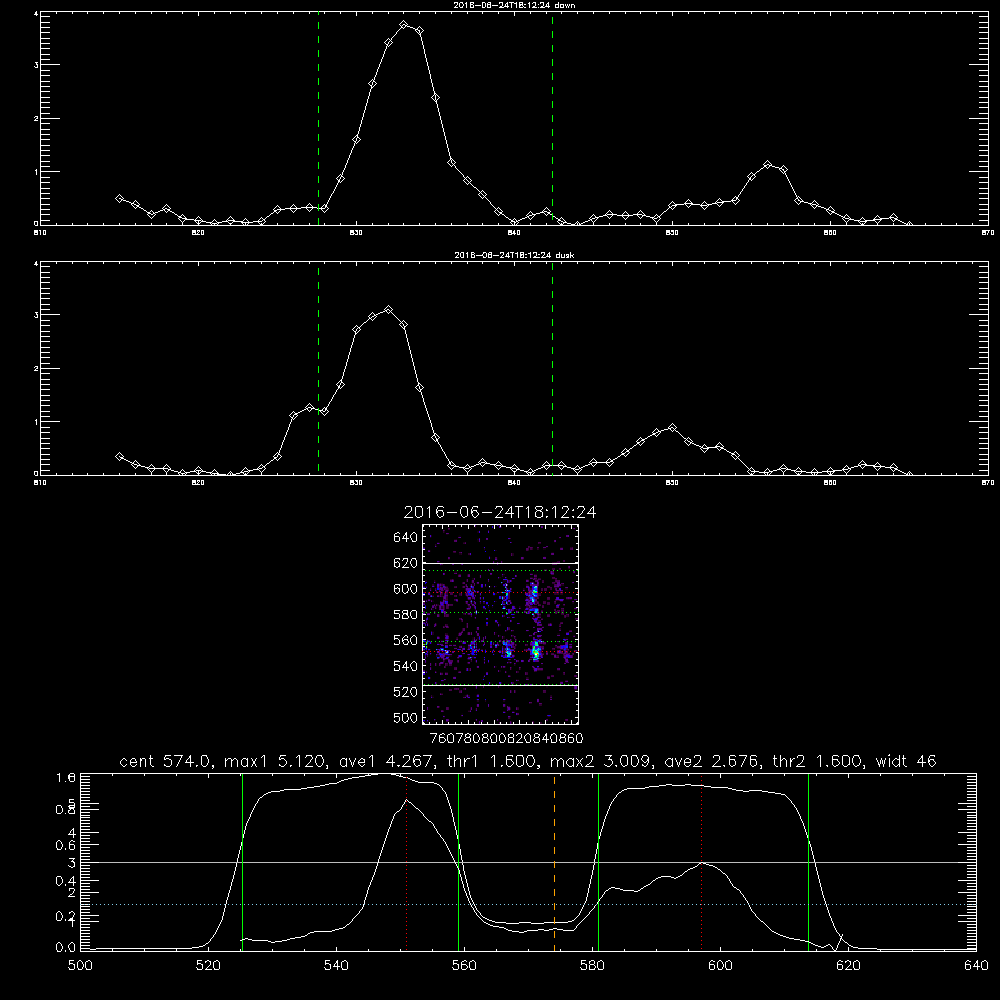Click the secondary peak marker near 850 in dusk plot
The height and width of the screenshot is (1000, 1000).
(x=672, y=427)
